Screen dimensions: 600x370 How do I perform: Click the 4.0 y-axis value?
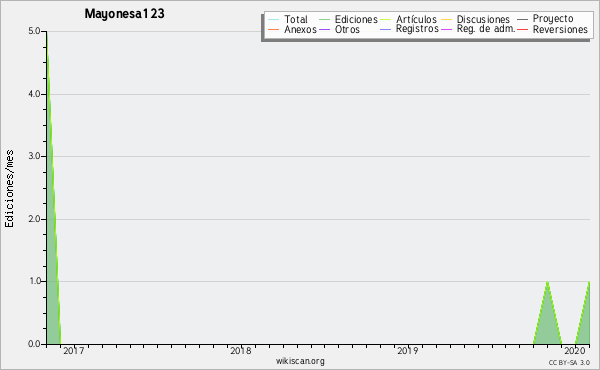(x=34, y=94)
